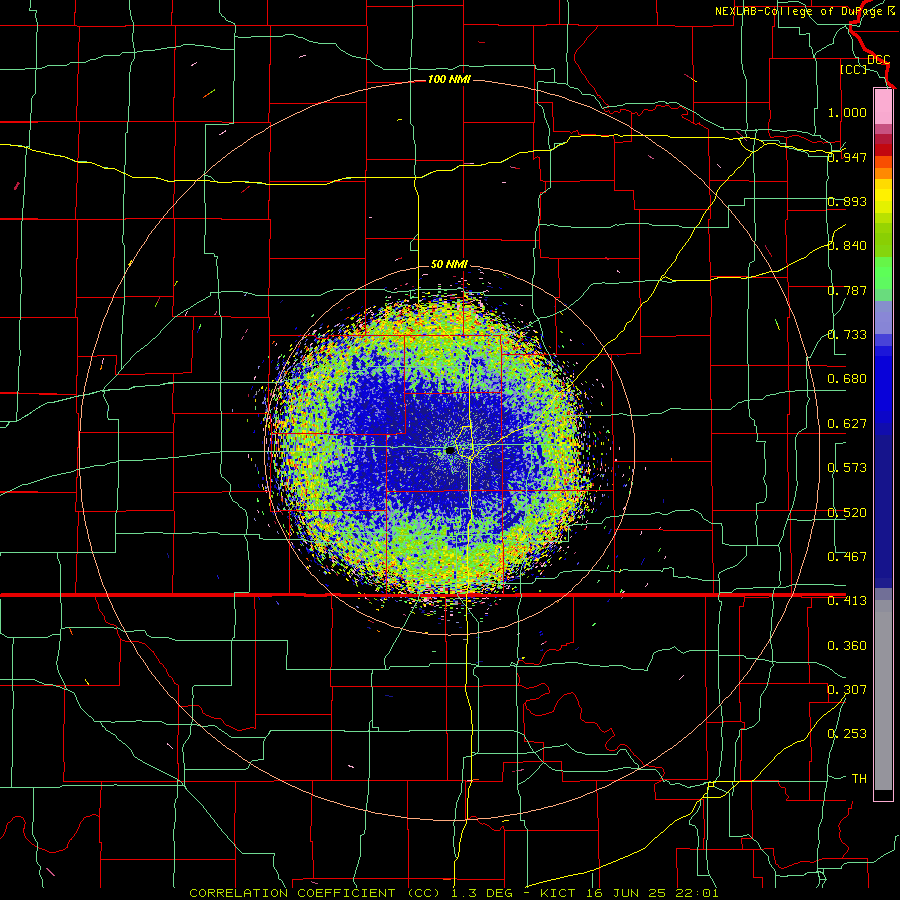Click the KICT station identifier
Screen dimensions: 900x900
559,893
